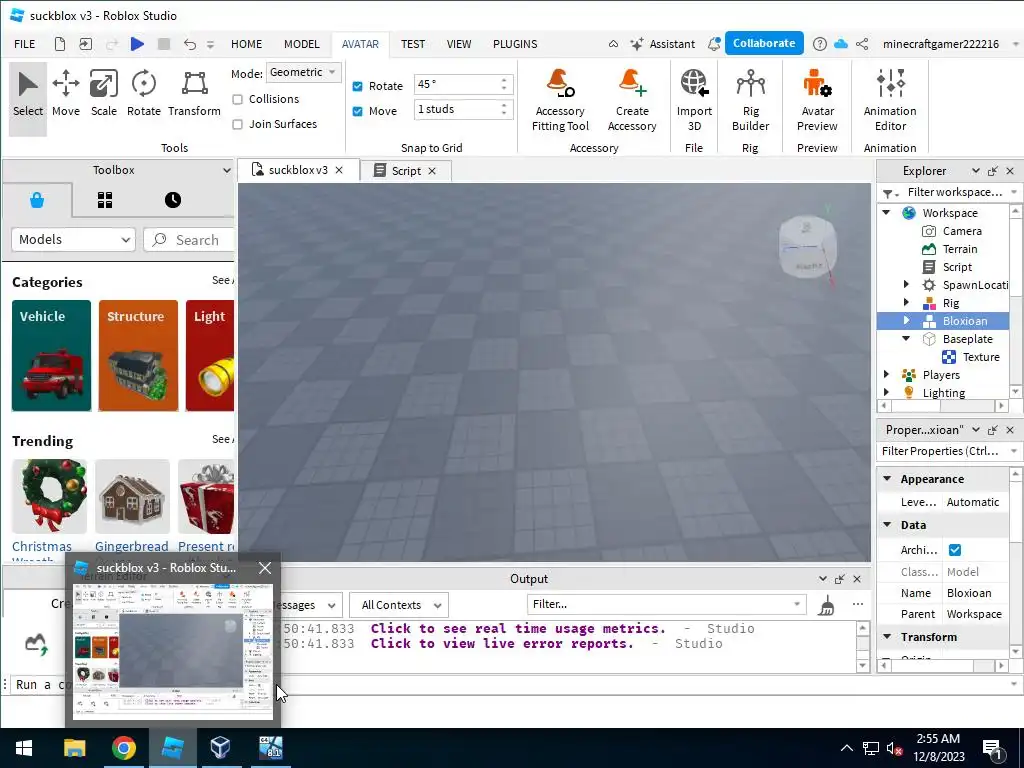This screenshot has height=768, width=1024.
Task: Choose the Transform tool
Action: pos(194,94)
